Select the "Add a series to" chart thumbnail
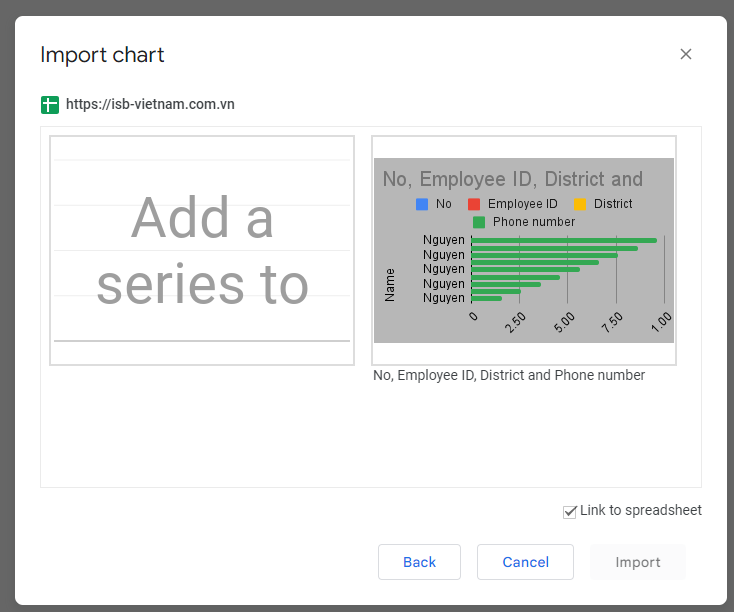734x612 pixels. 202,251
